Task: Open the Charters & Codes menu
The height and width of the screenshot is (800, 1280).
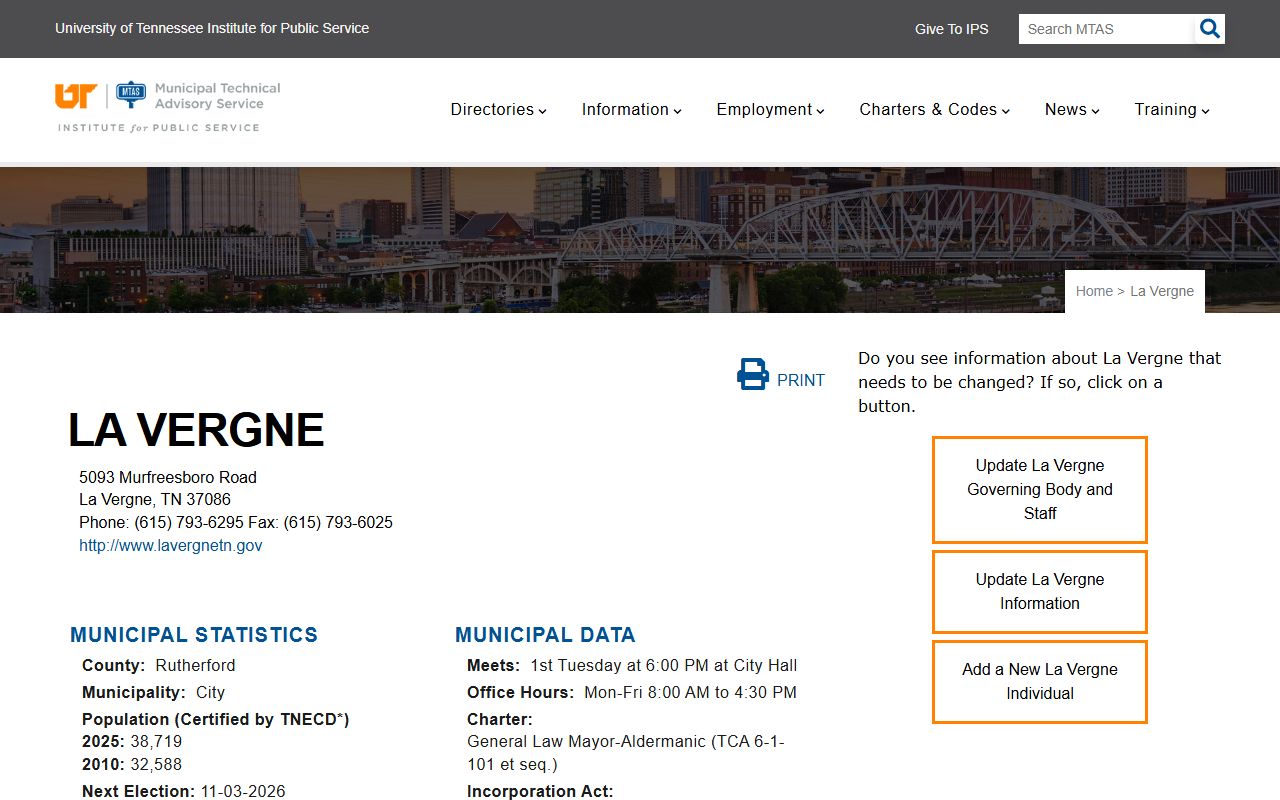Action: click(x=934, y=110)
